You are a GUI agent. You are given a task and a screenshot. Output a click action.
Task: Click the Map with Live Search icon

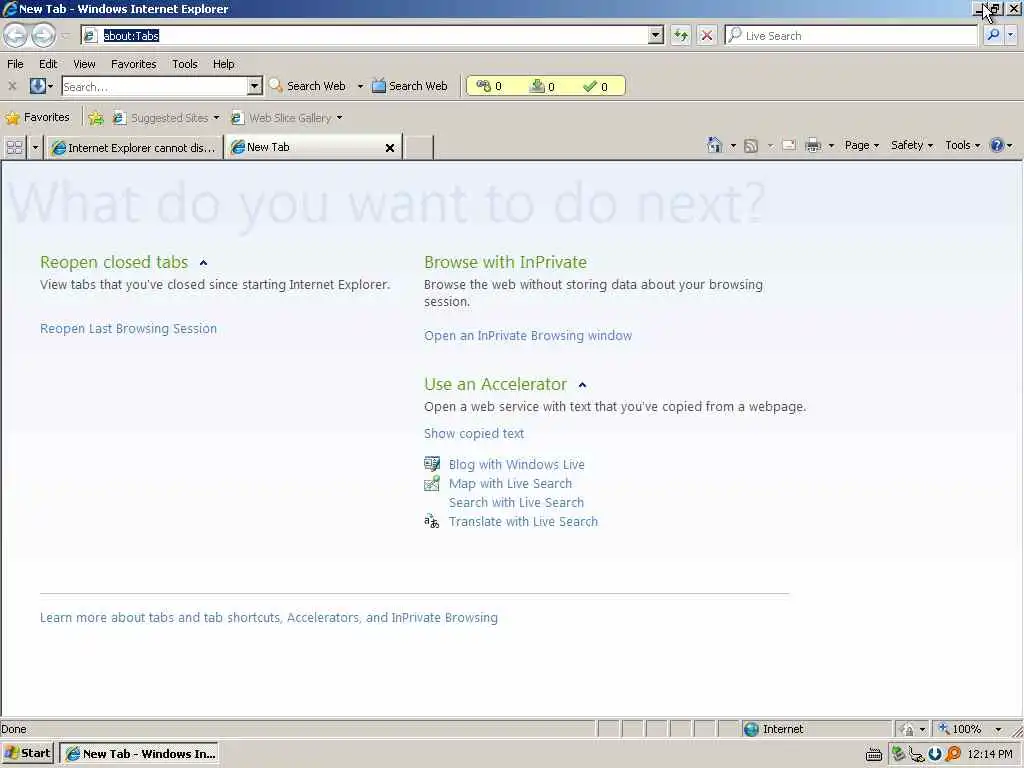pos(432,483)
